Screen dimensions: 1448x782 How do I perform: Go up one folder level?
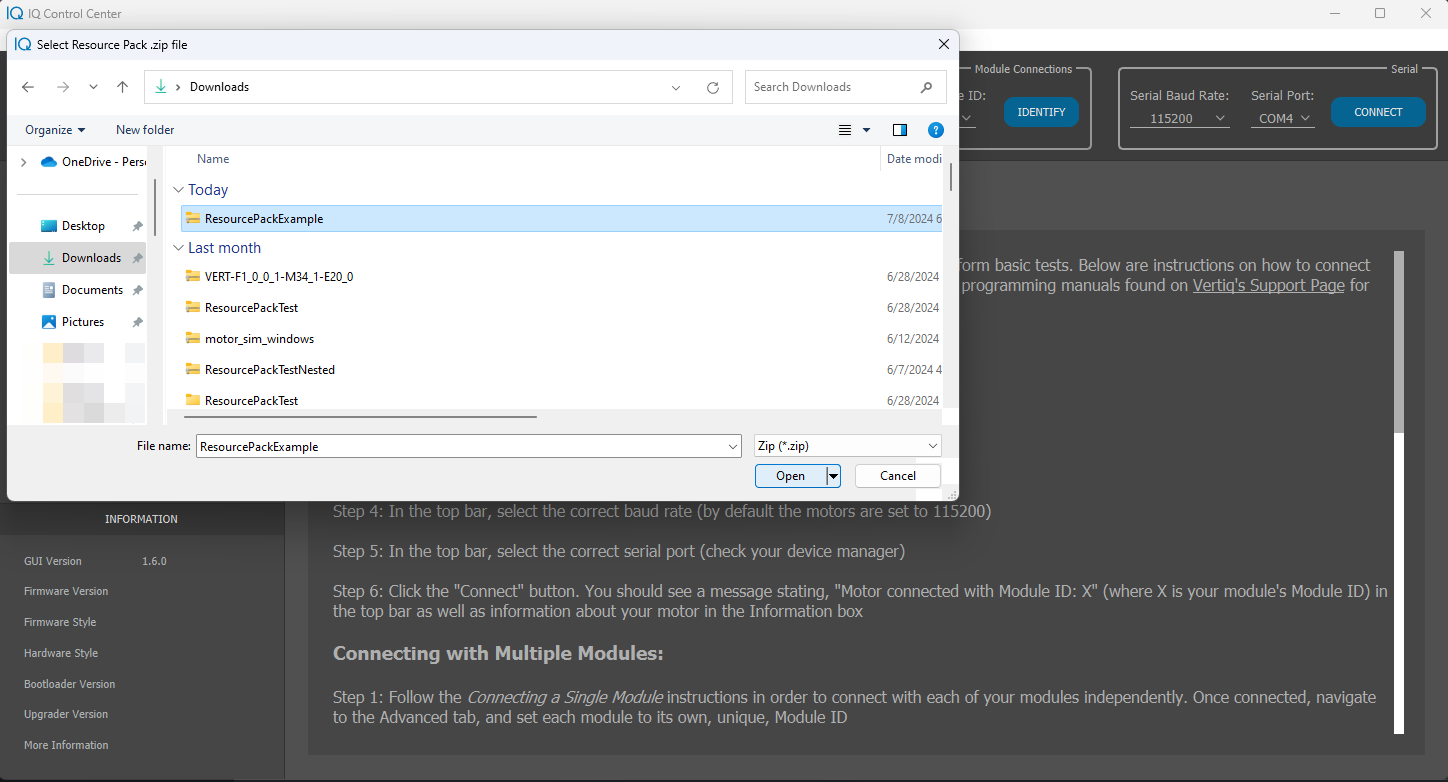pyautogui.click(x=122, y=87)
